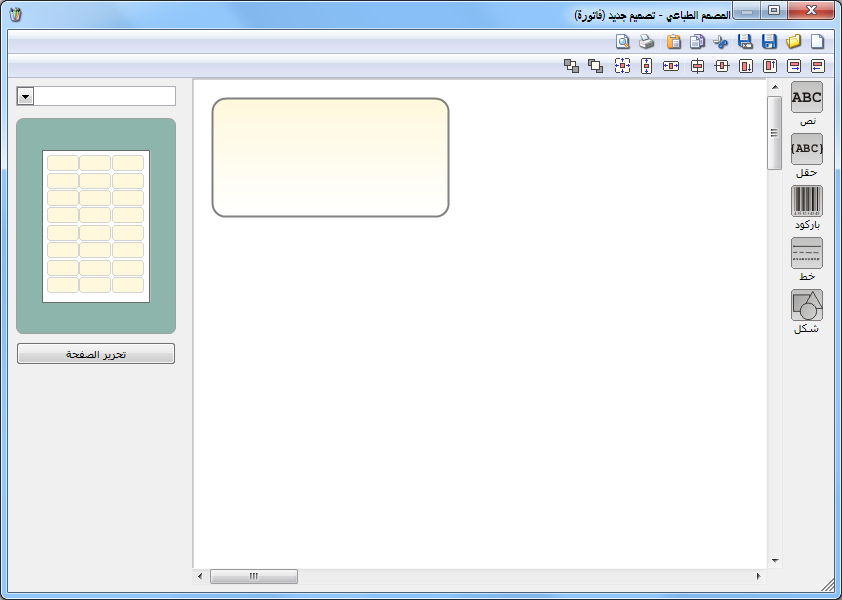
Task: Save the design with the floppy disk icon
Action: [769, 41]
